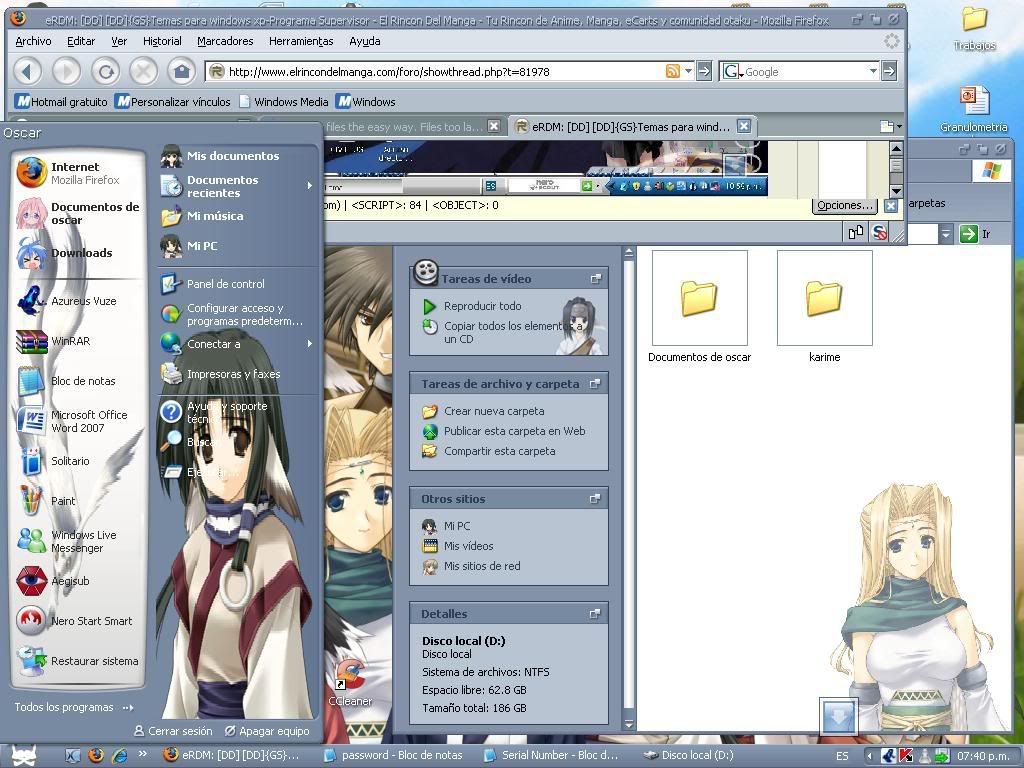1024x768 pixels.
Task: Open Documentos de oscar folder in Explorer
Action: [699, 307]
